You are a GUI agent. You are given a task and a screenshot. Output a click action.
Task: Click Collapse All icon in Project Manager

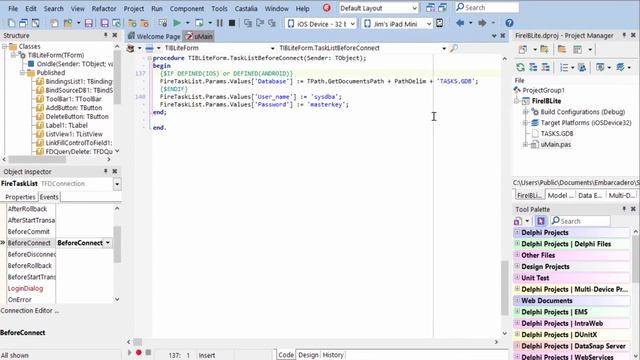click(545, 67)
